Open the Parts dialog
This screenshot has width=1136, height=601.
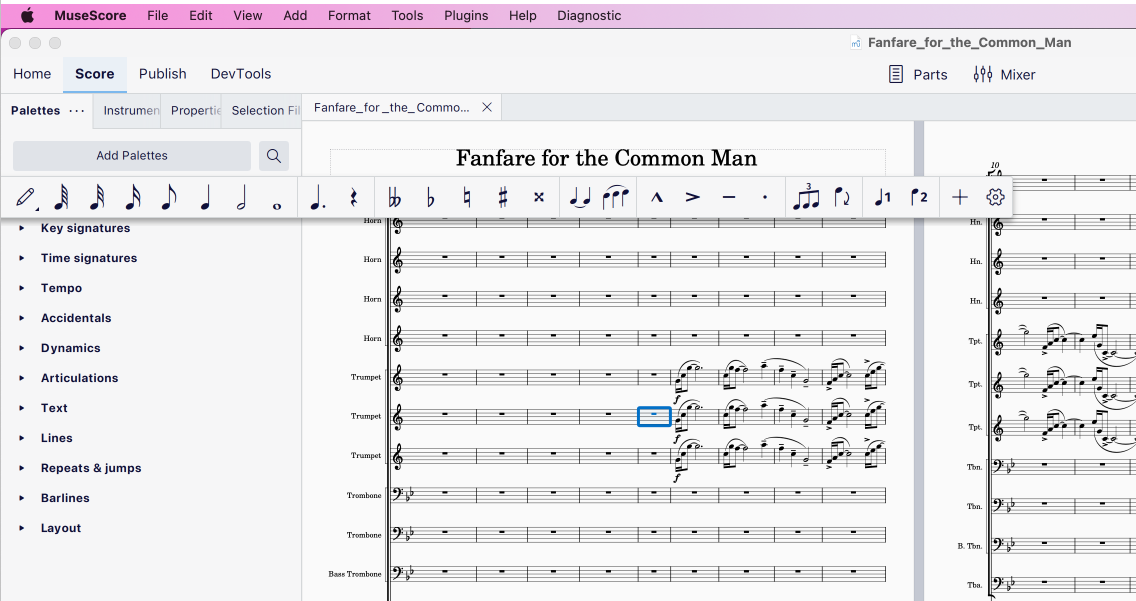[x=918, y=75]
